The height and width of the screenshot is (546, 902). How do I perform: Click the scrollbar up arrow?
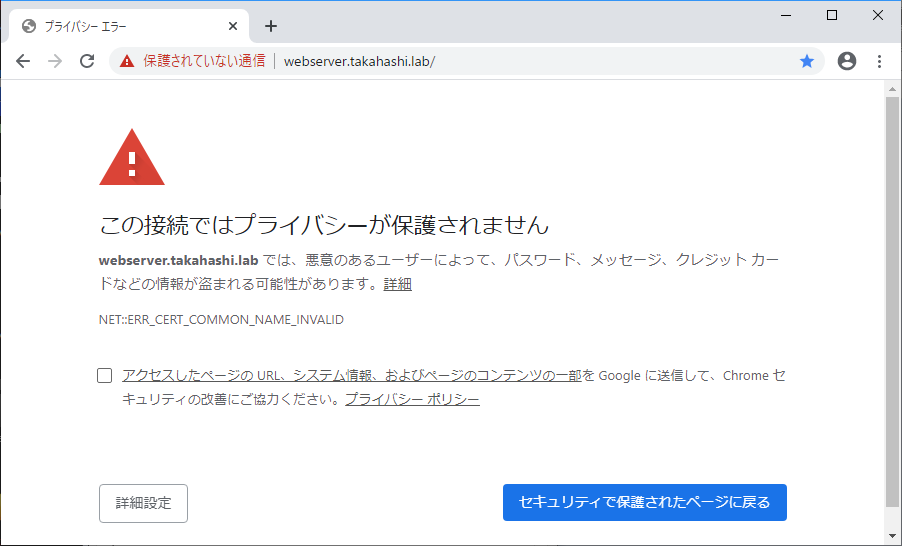point(892,89)
